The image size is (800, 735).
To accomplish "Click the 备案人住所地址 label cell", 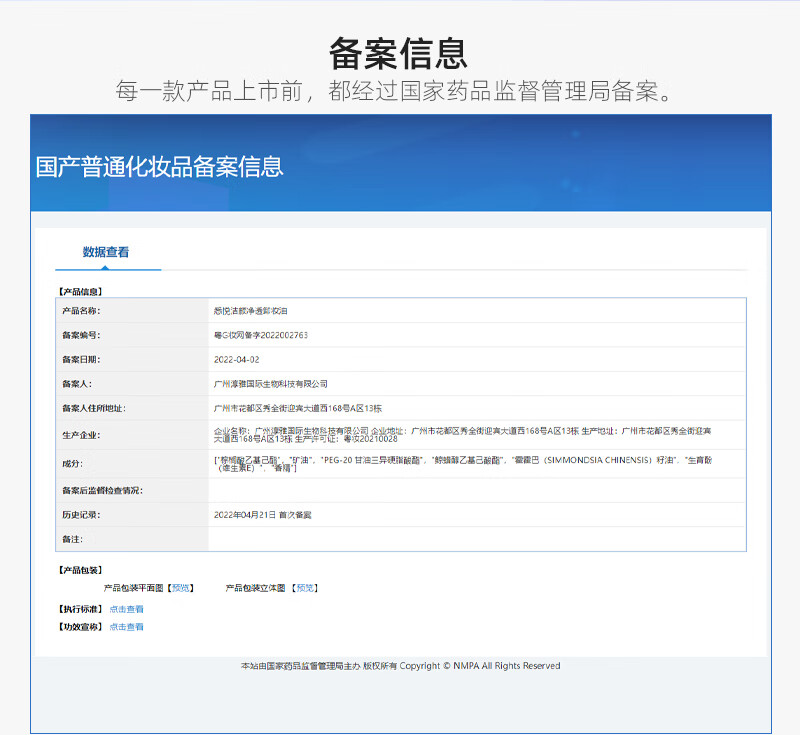I will 132,409.
